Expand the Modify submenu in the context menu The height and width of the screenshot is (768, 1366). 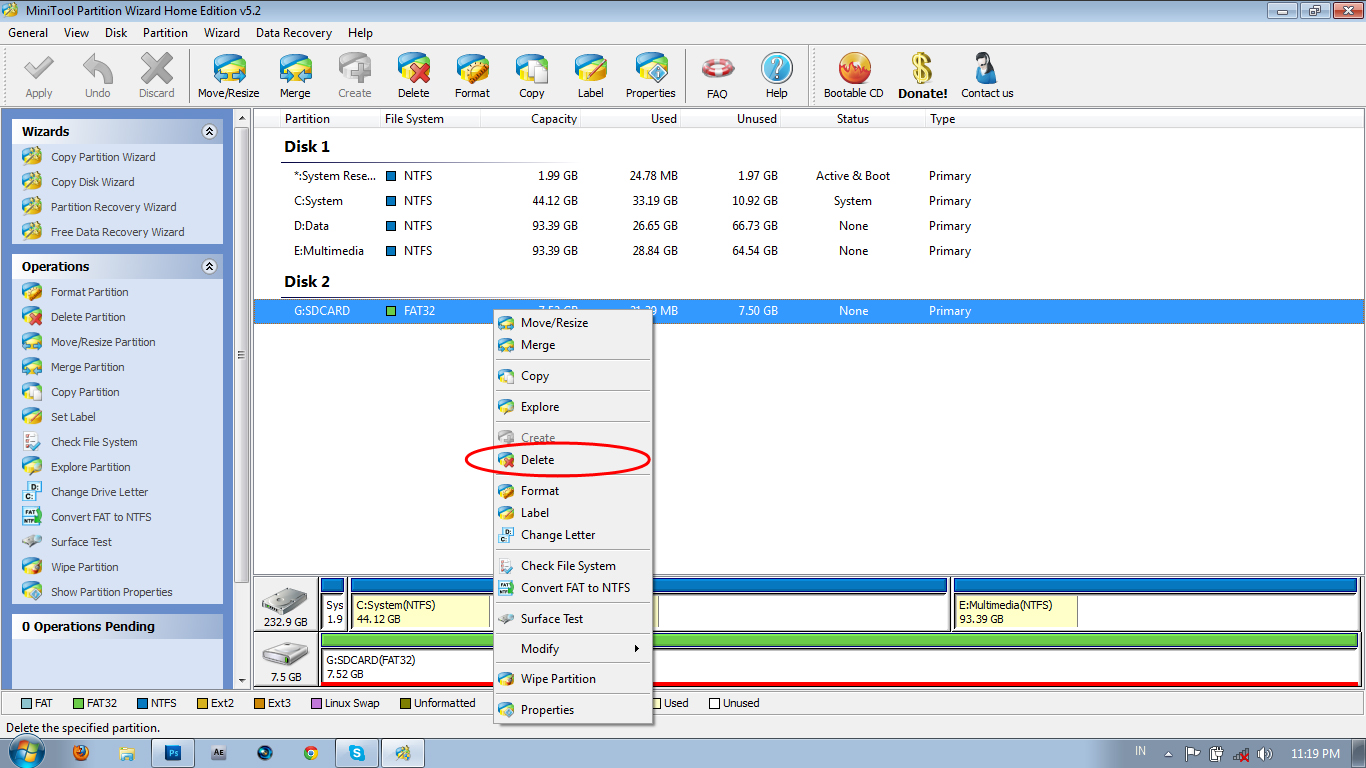[540, 648]
